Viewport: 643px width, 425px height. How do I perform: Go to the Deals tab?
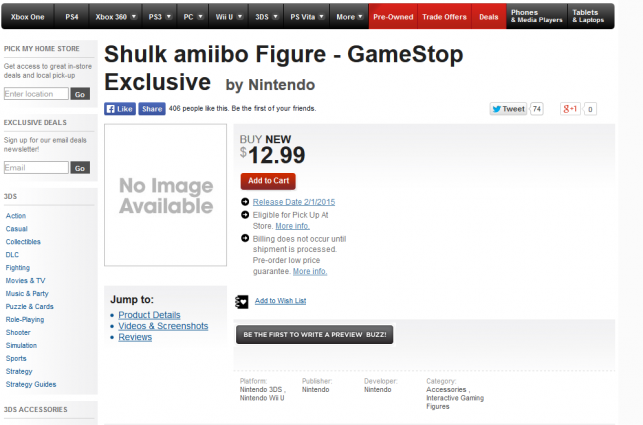(489, 17)
